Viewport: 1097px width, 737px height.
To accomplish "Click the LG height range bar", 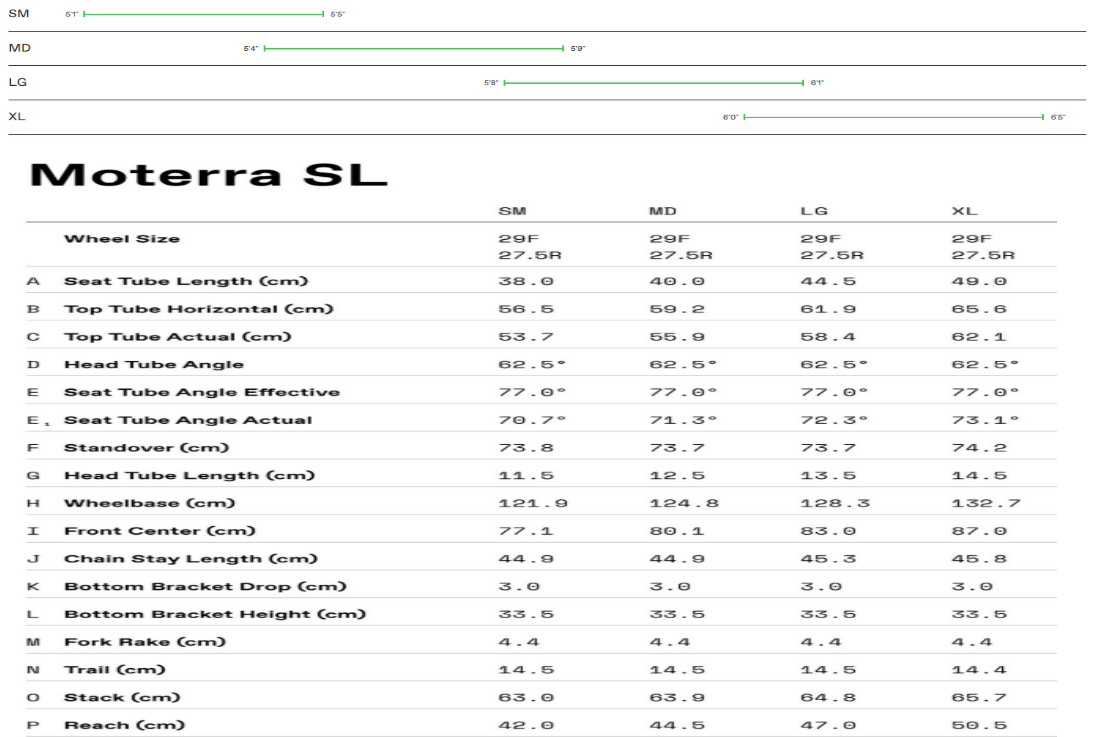I will [654, 83].
